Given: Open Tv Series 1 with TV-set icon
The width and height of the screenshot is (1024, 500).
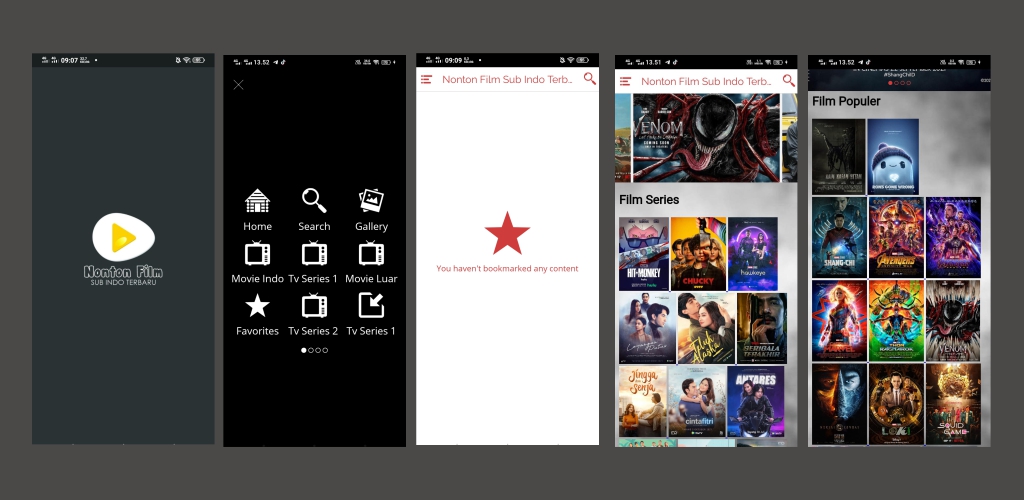Looking at the screenshot, I should tap(314, 253).
